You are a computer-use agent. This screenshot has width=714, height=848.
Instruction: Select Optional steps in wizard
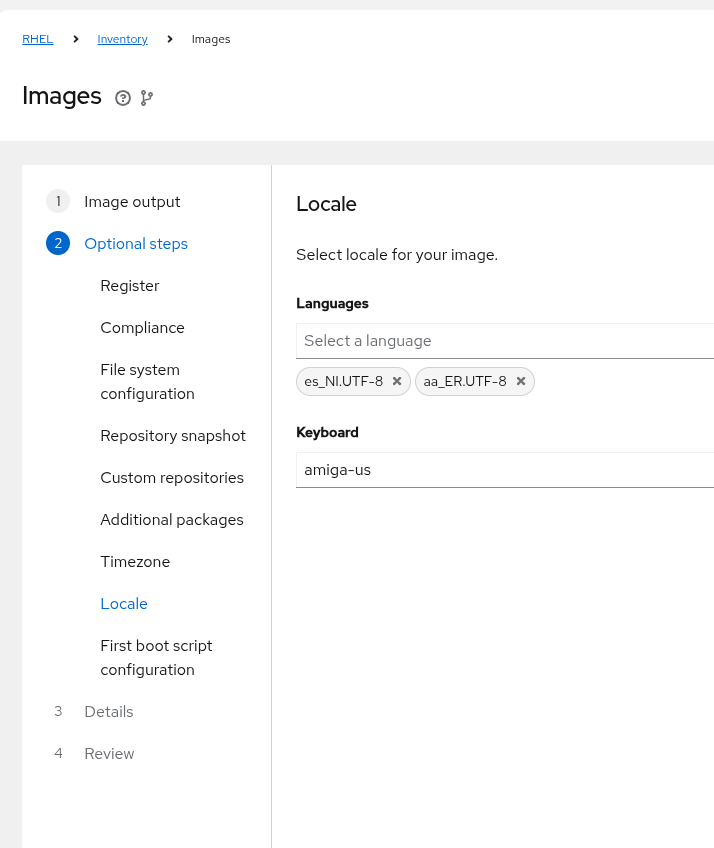coord(136,244)
